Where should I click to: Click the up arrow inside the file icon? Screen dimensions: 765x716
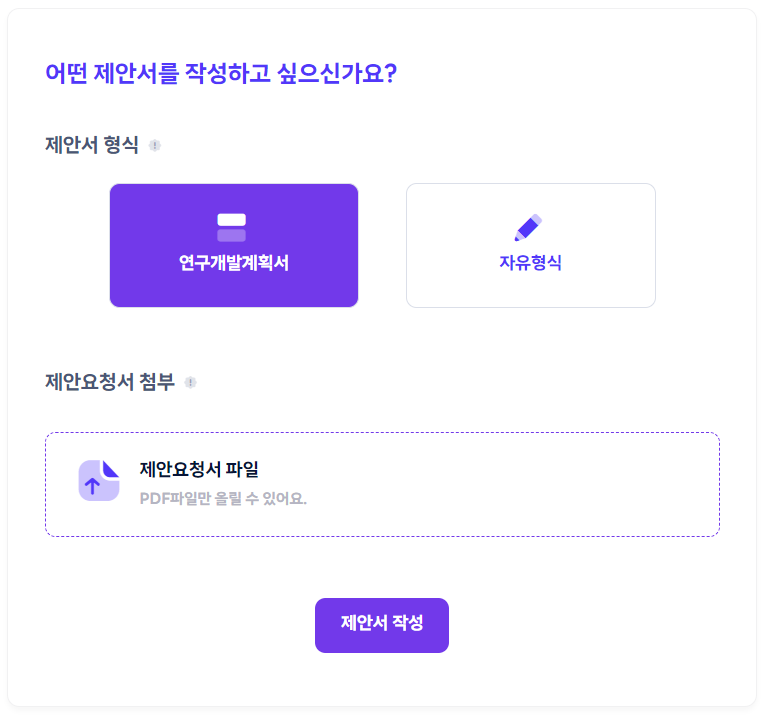click(92, 487)
